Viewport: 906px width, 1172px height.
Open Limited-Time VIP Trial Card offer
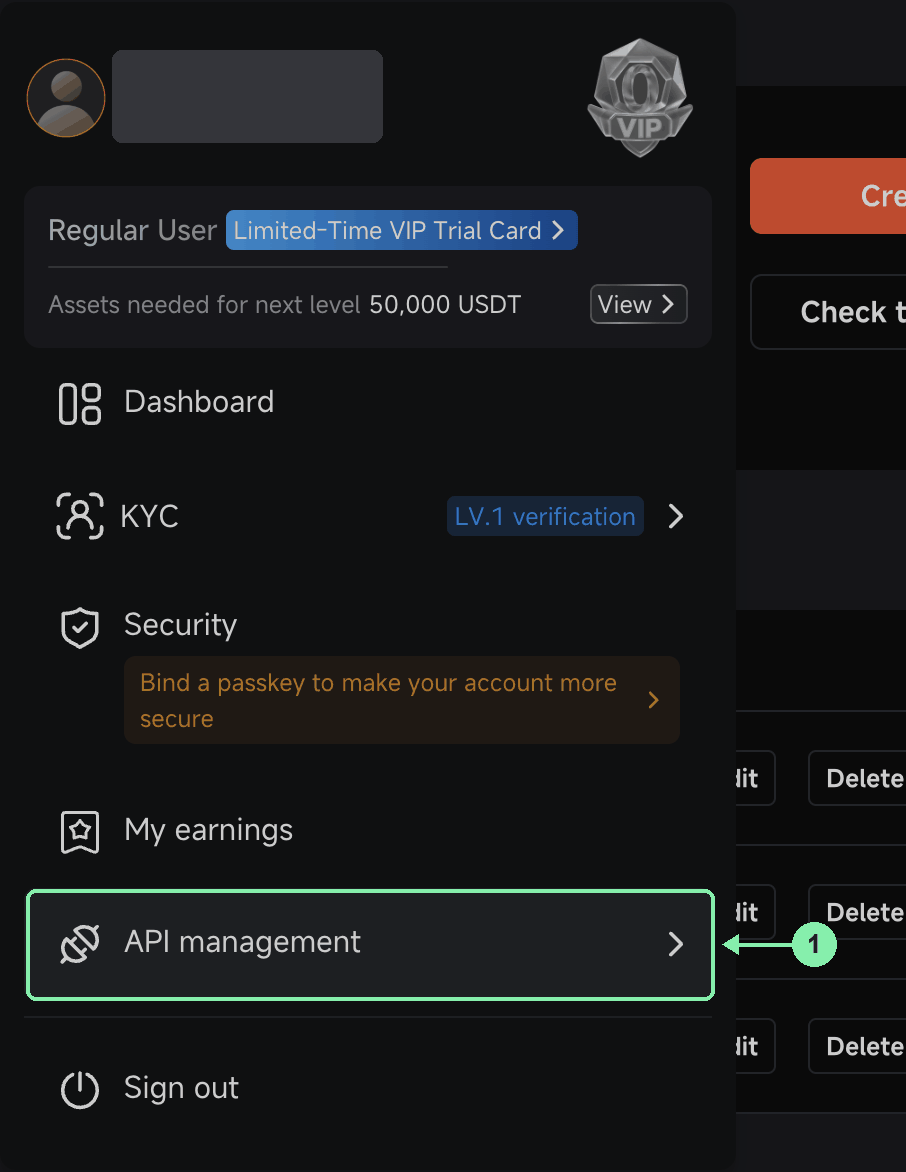[401, 230]
